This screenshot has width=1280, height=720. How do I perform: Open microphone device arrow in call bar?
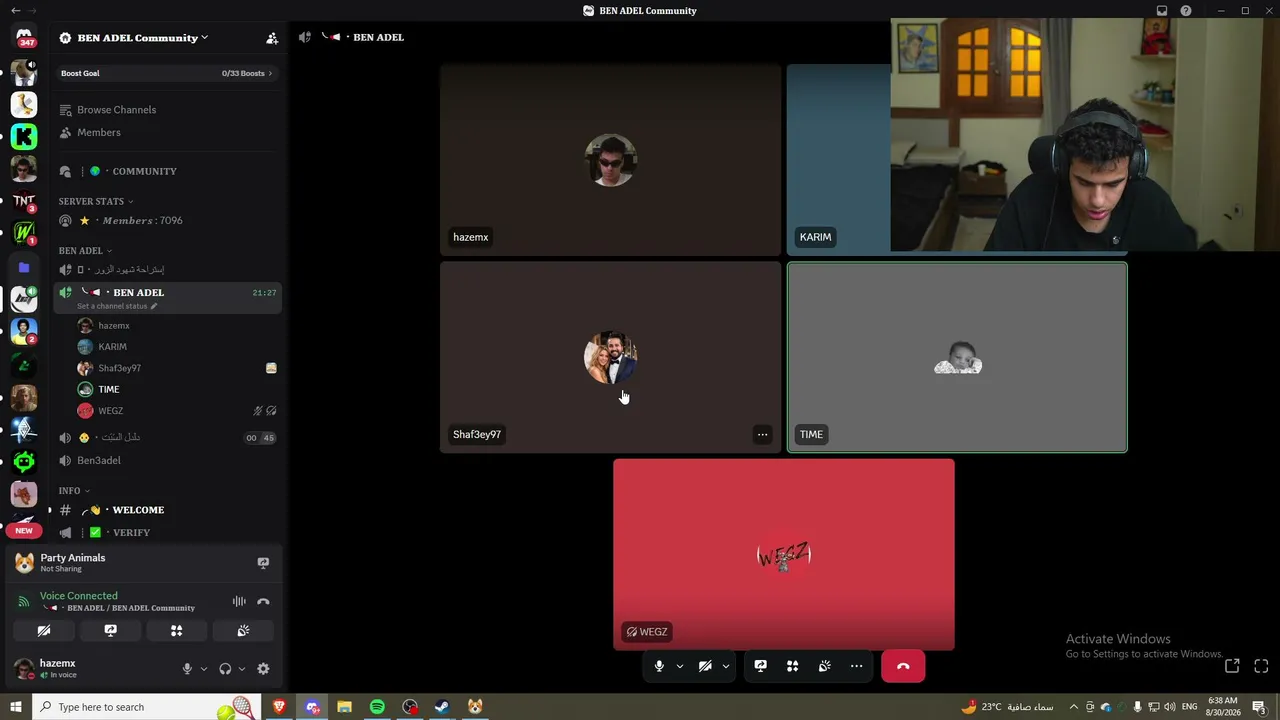(x=680, y=666)
